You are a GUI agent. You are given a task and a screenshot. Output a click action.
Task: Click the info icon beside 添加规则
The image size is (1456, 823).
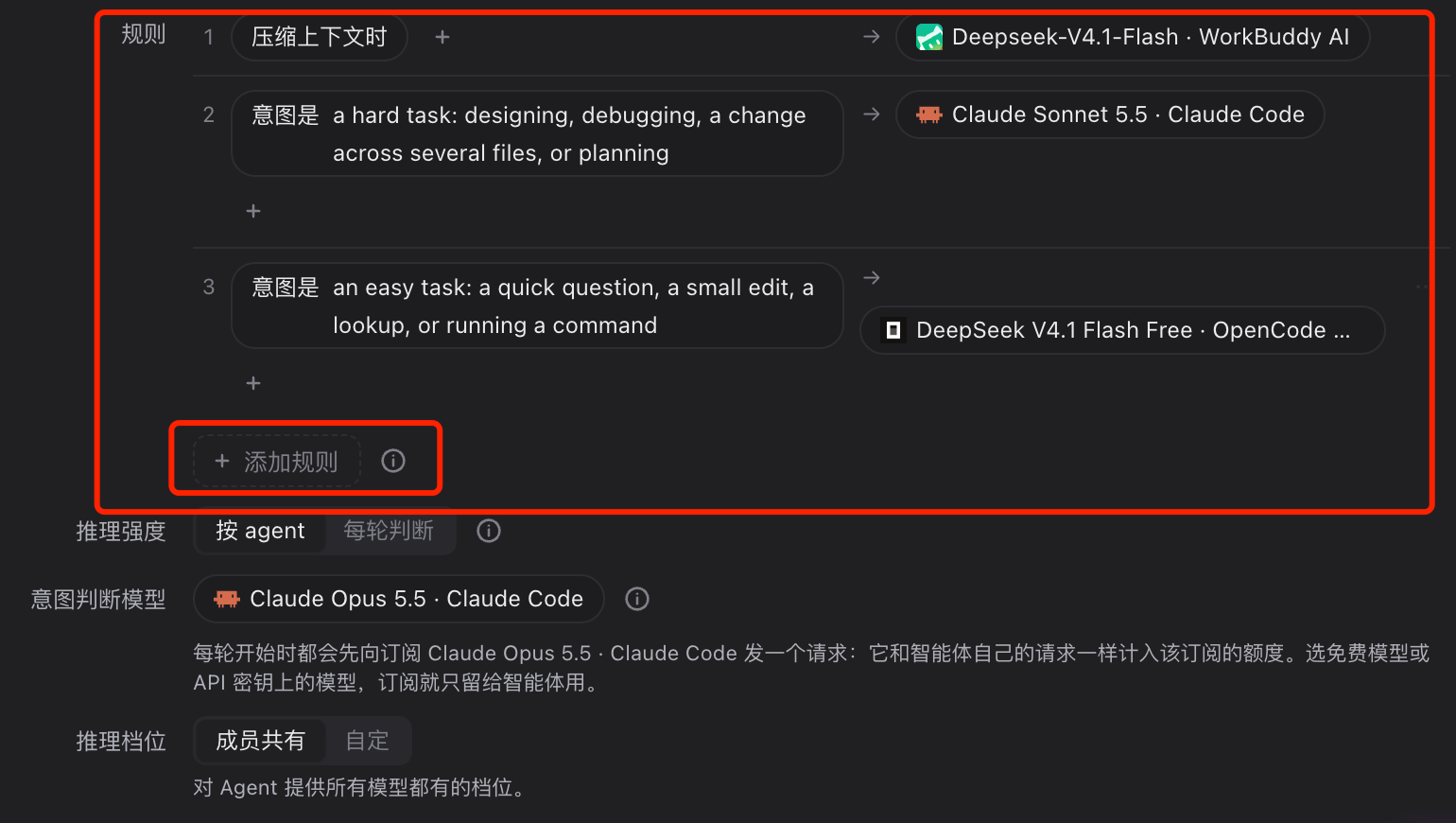pyautogui.click(x=393, y=461)
